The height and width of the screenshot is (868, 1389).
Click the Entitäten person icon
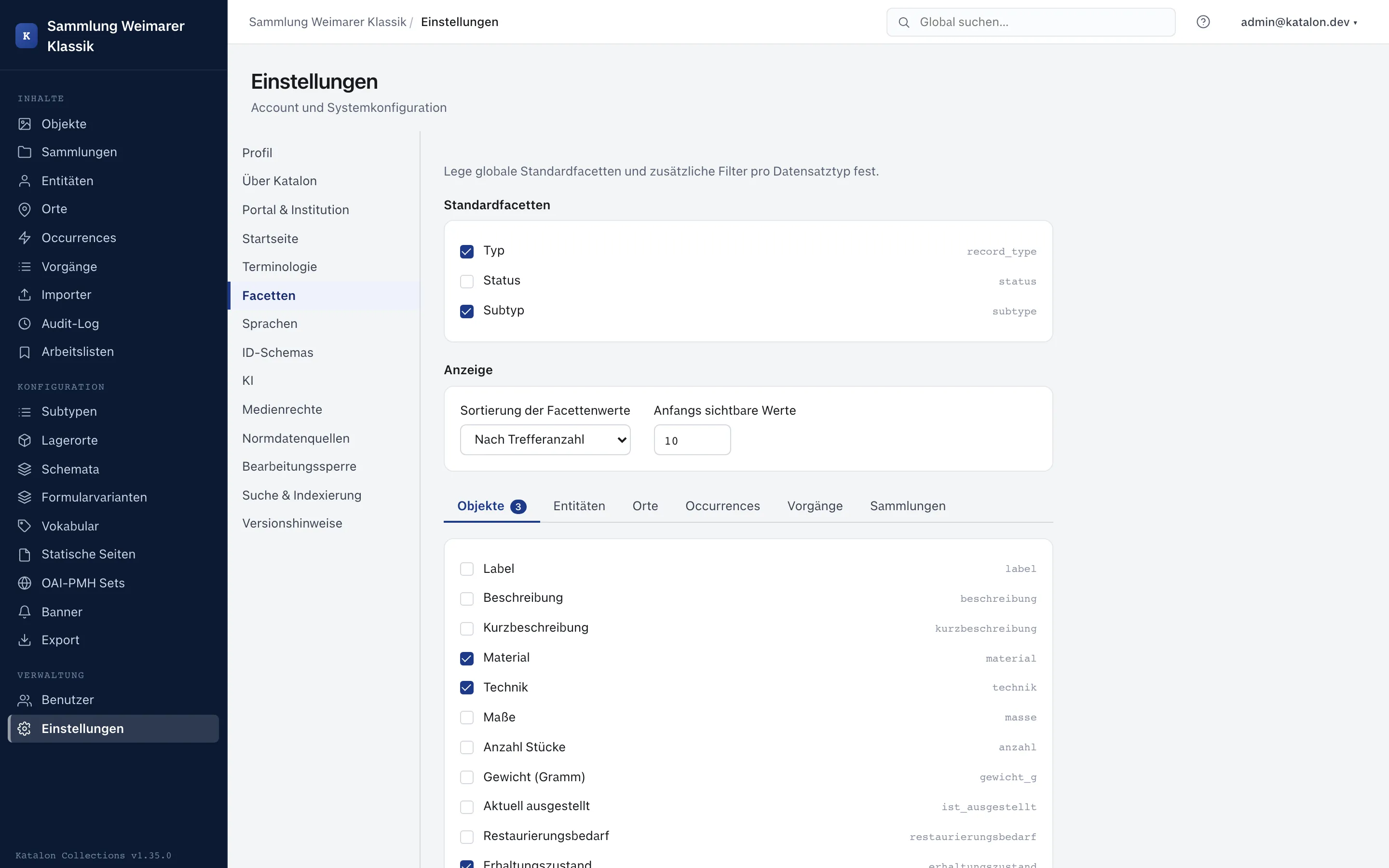[x=25, y=181]
